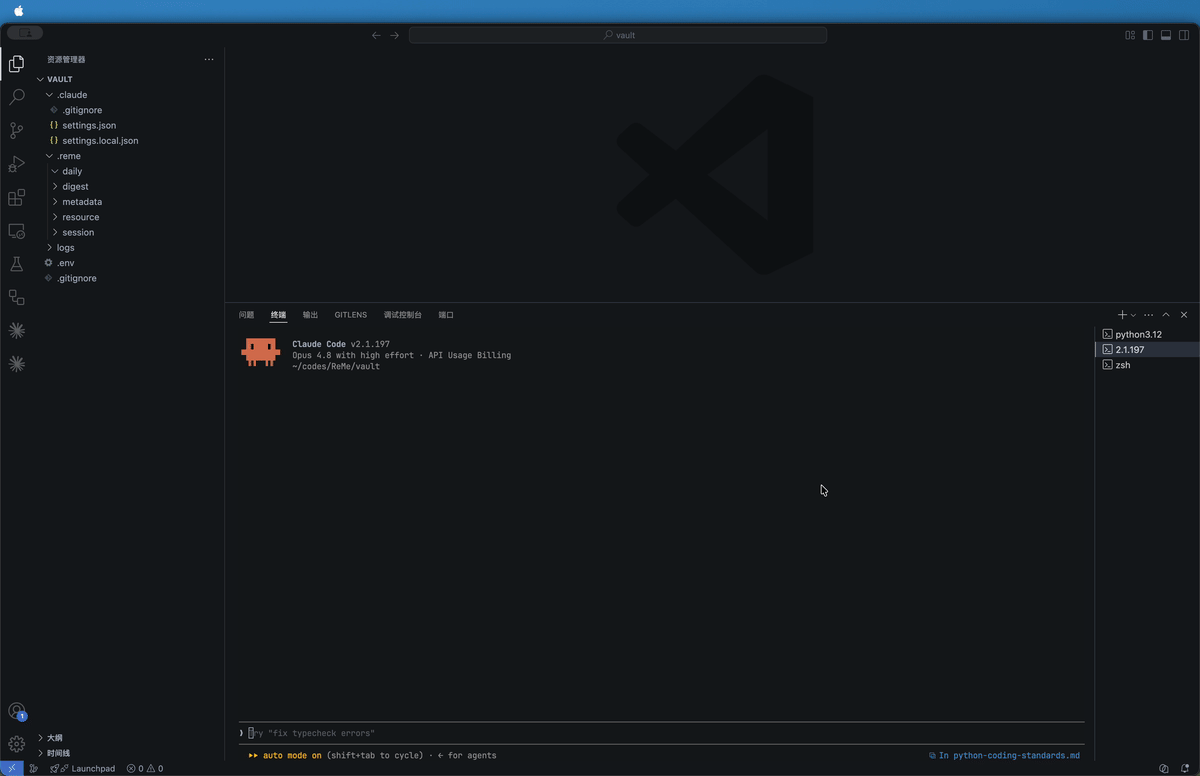Expand the session folder

tap(130, 232)
